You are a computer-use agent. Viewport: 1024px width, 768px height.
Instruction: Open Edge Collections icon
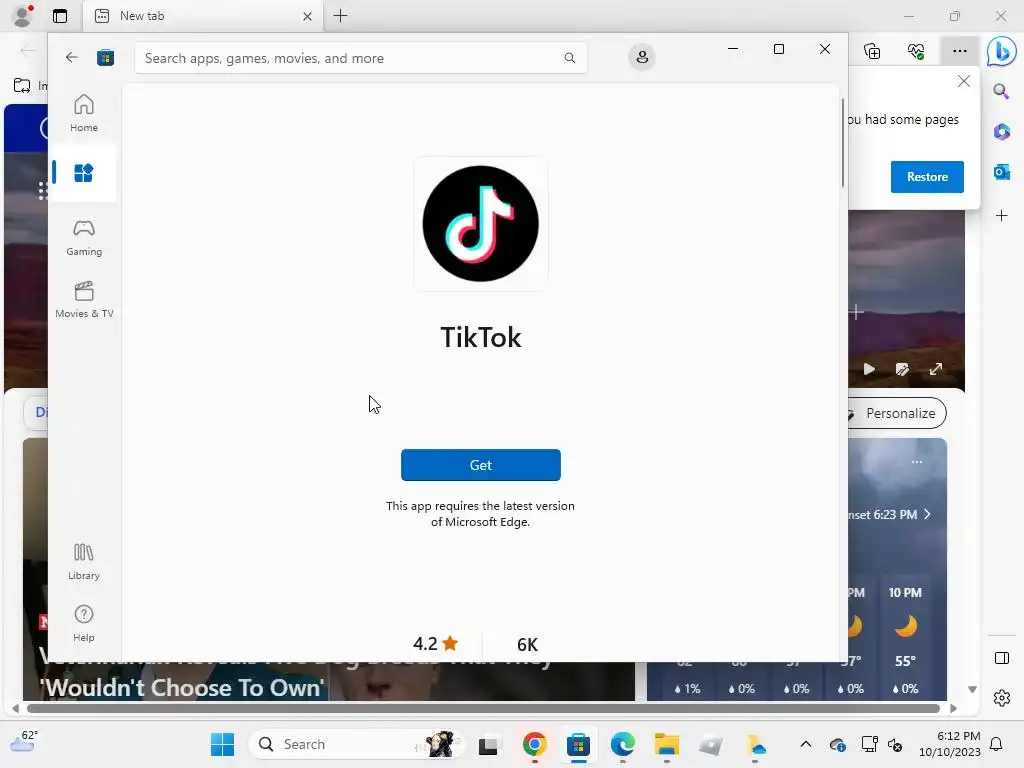tap(872, 50)
